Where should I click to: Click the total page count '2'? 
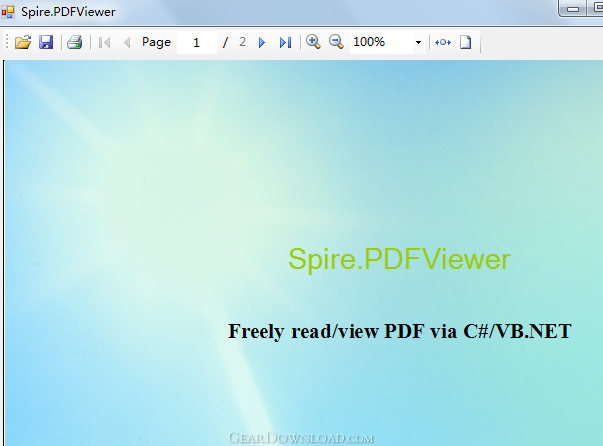(x=242, y=42)
